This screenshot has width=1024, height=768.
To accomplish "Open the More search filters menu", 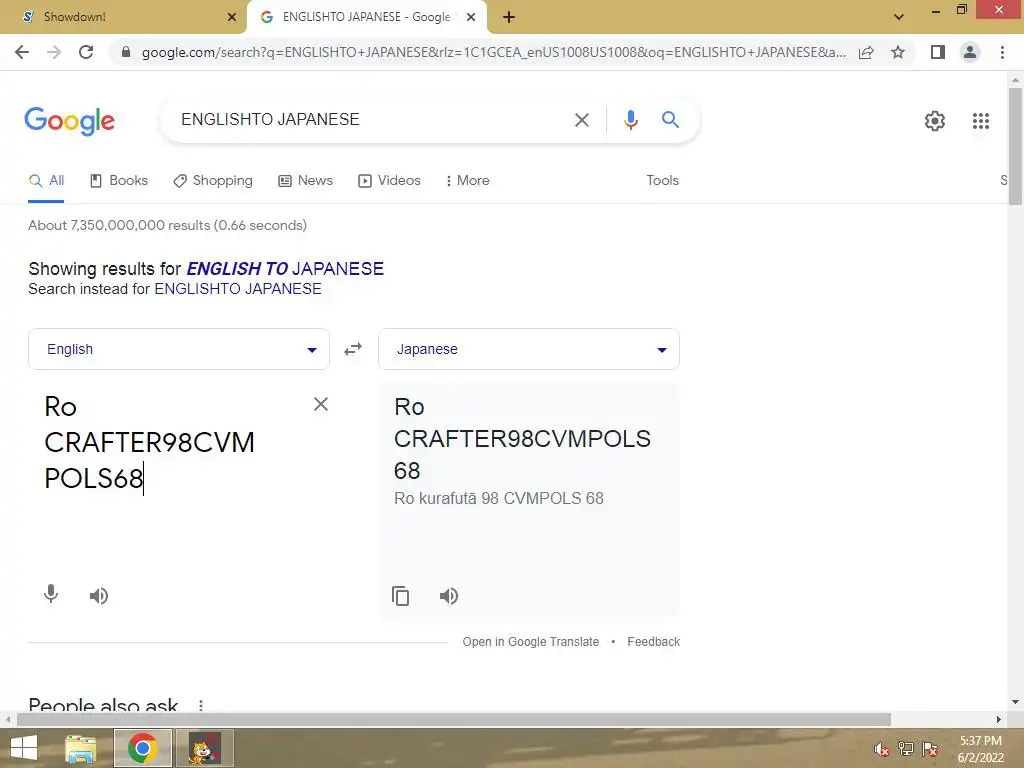I will click(468, 180).
